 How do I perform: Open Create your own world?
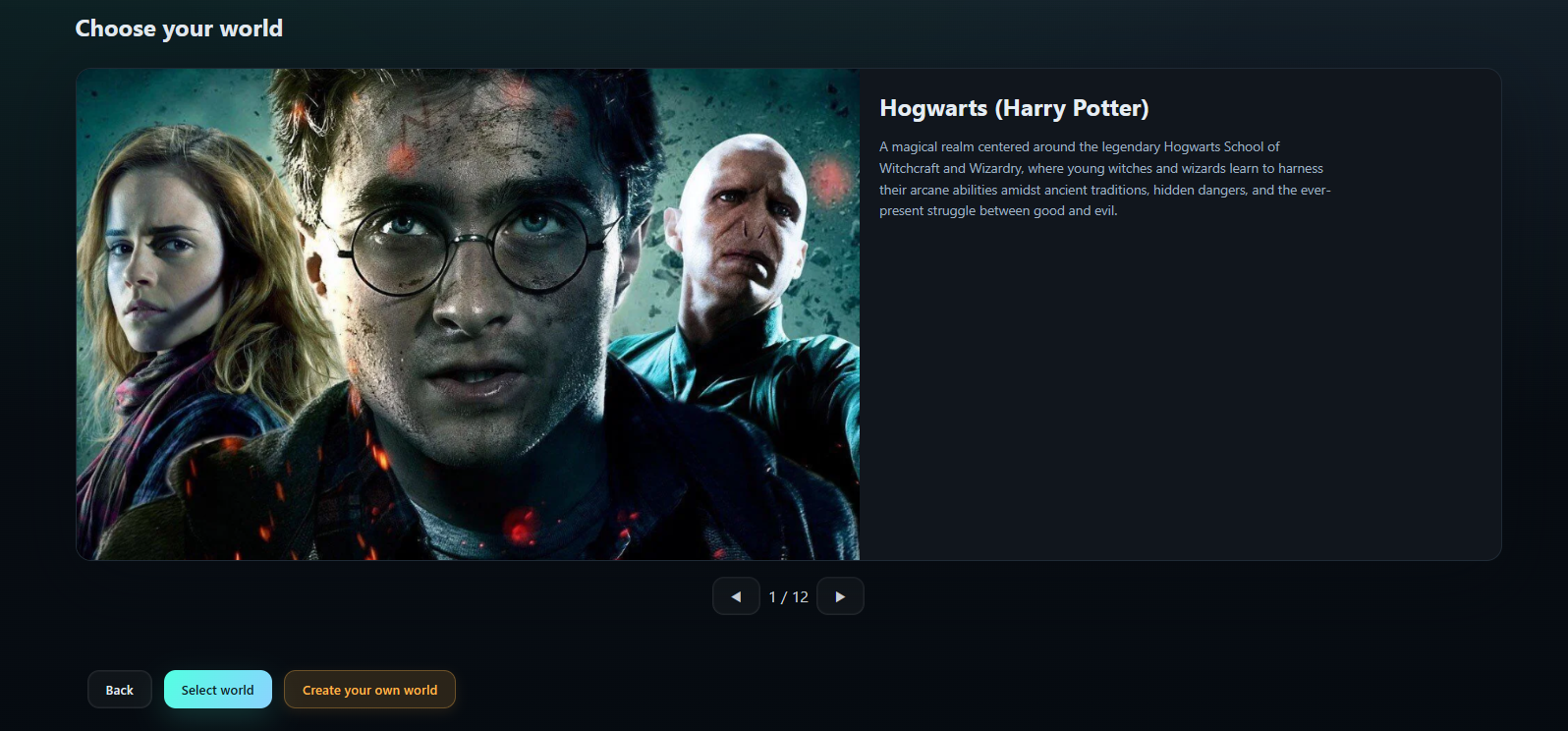369,690
